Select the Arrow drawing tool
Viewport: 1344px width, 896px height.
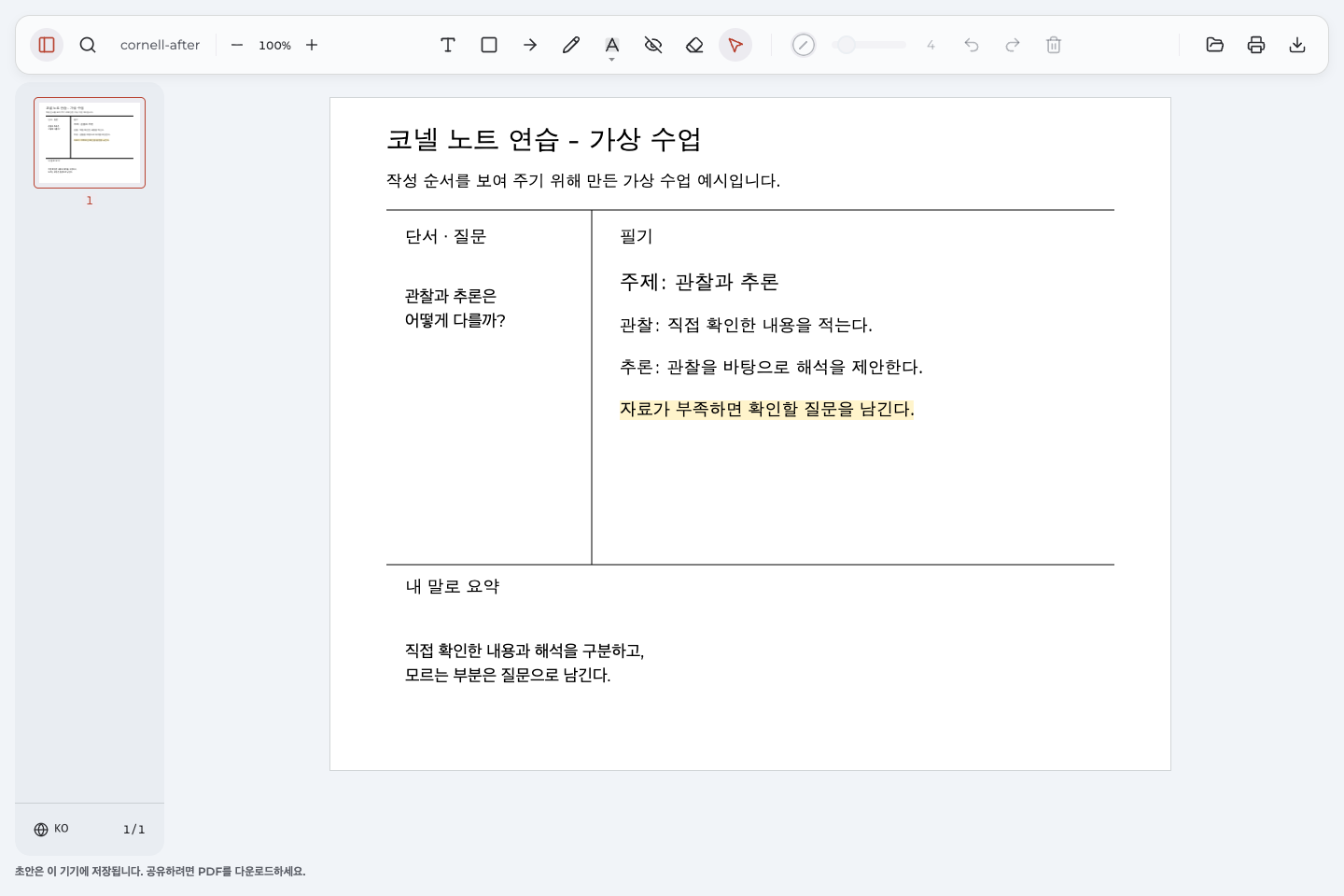[530, 45]
